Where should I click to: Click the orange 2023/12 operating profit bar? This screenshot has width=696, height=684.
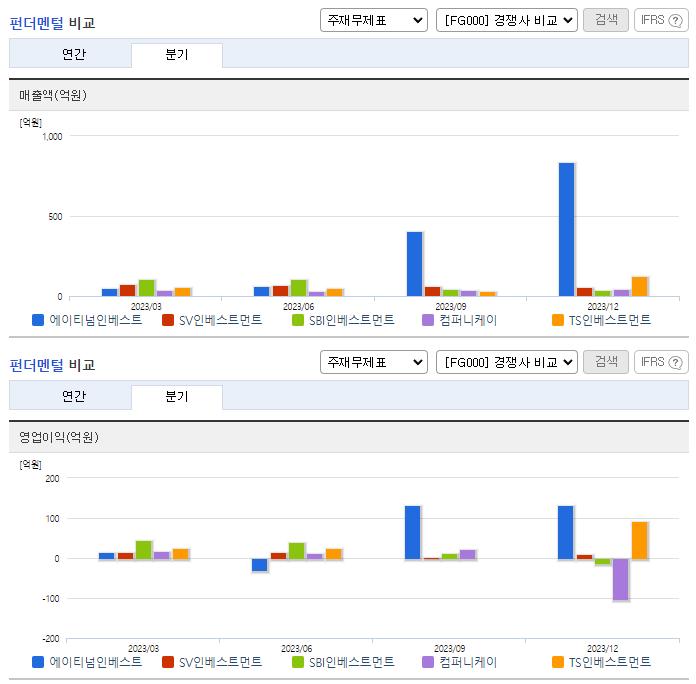[640, 540]
